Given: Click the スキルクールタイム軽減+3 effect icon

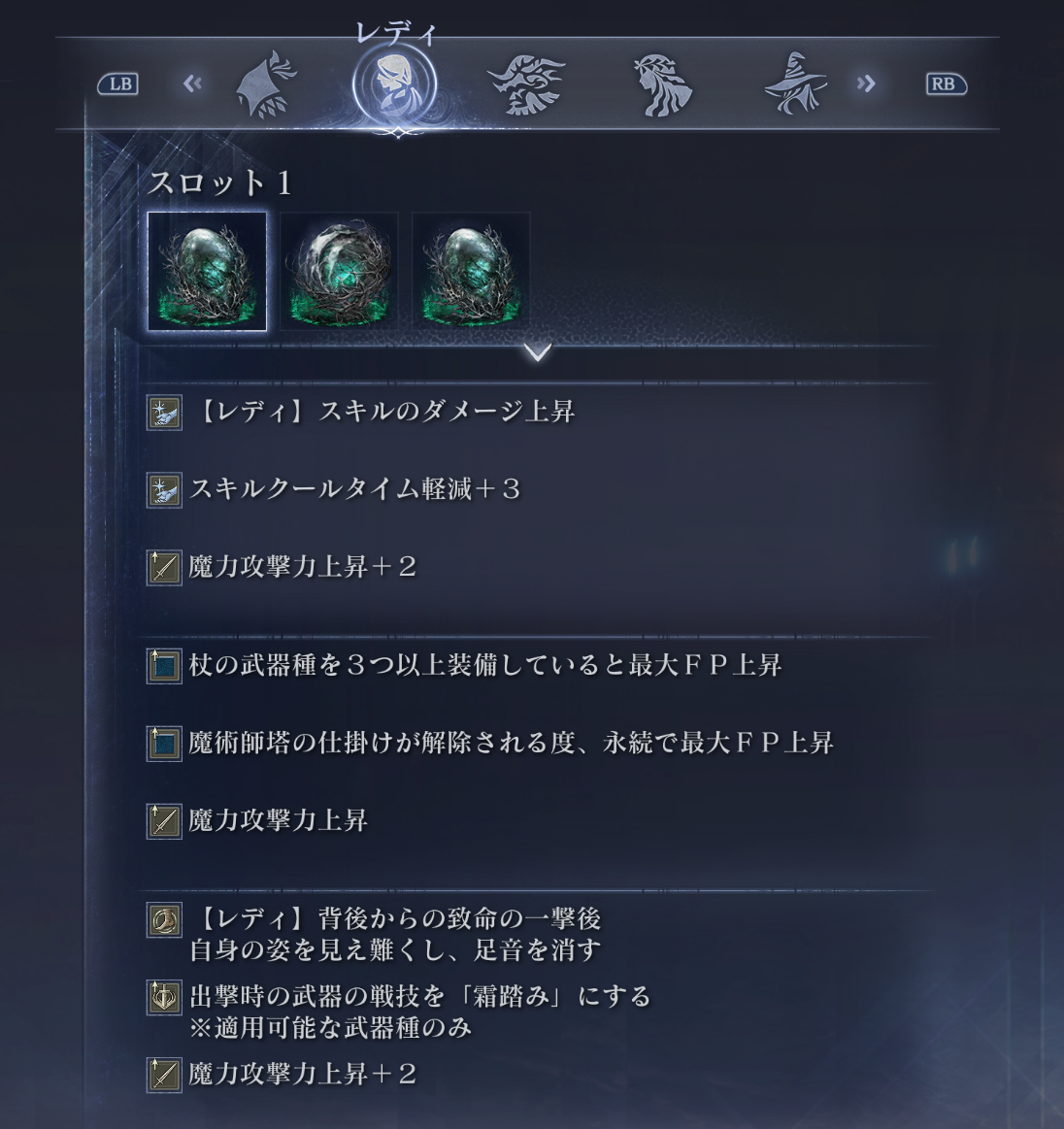Looking at the screenshot, I should [164, 490].
